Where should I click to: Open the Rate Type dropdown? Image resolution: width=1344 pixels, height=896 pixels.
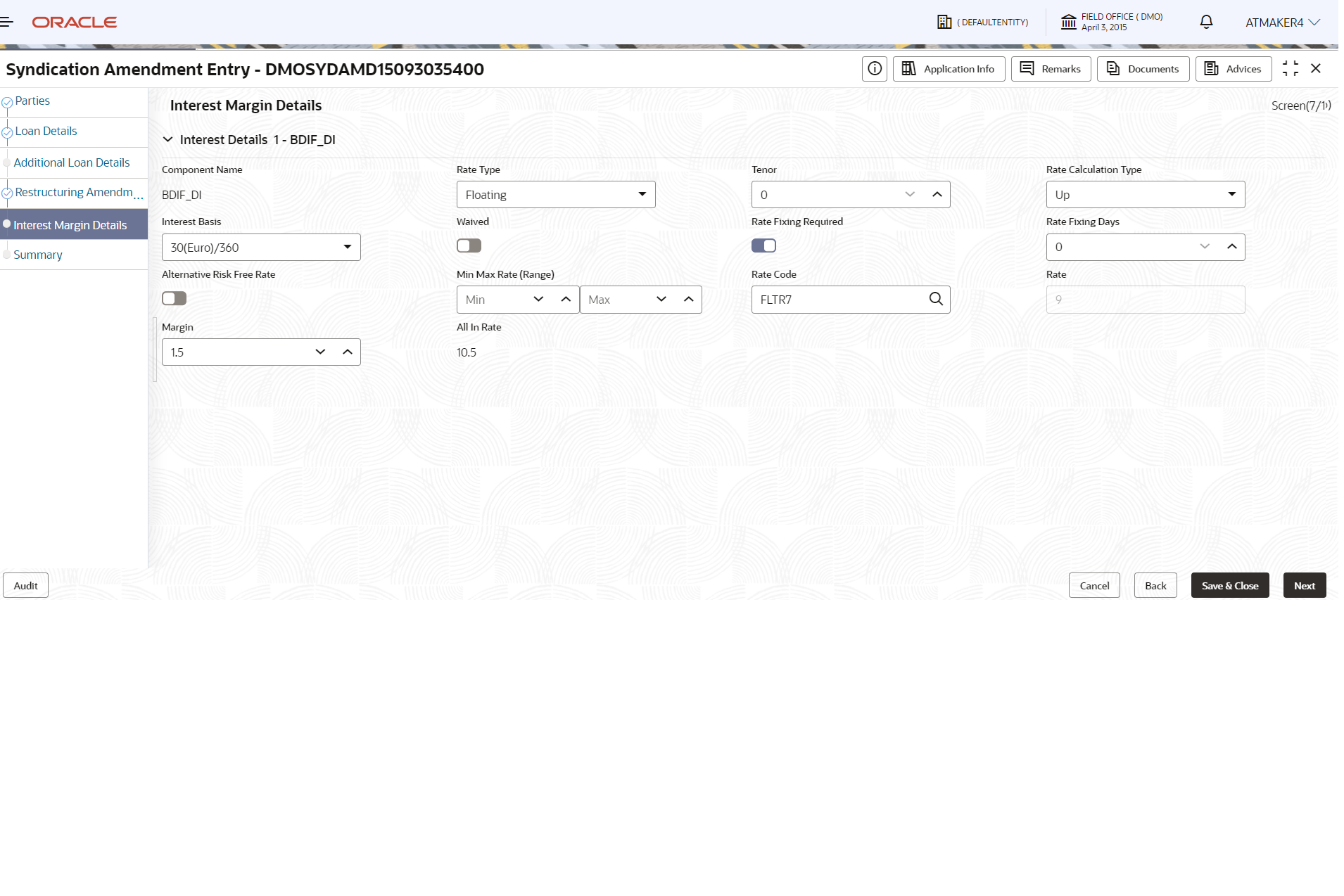(556, 195)
